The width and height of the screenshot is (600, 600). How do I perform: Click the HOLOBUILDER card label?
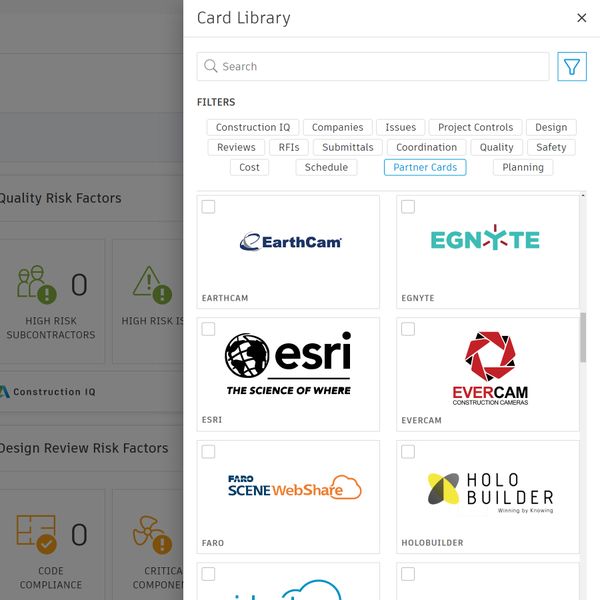[x=432, y=543]
